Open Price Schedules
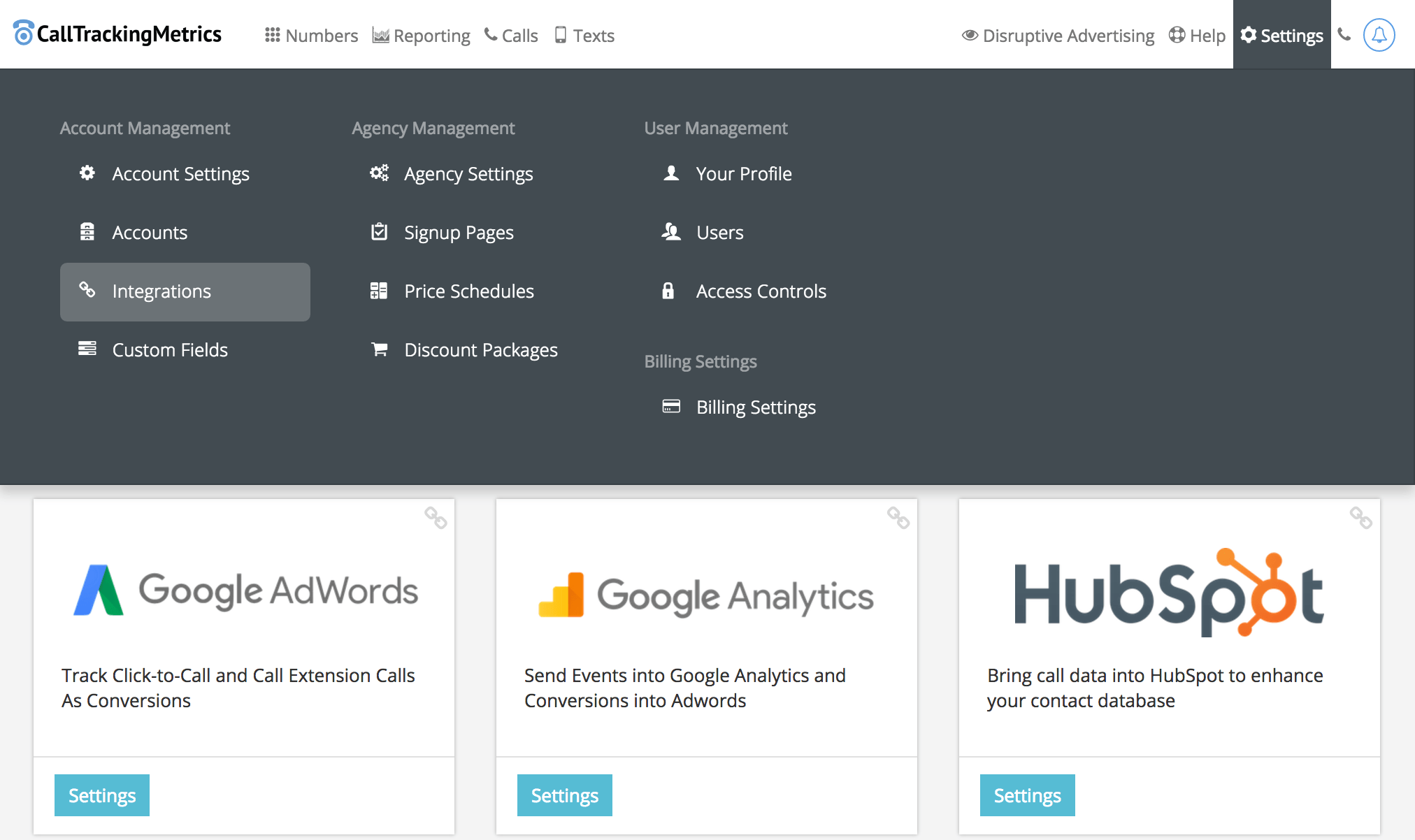The height and width of the screenshot is (840, 1415). coord(469,291)
